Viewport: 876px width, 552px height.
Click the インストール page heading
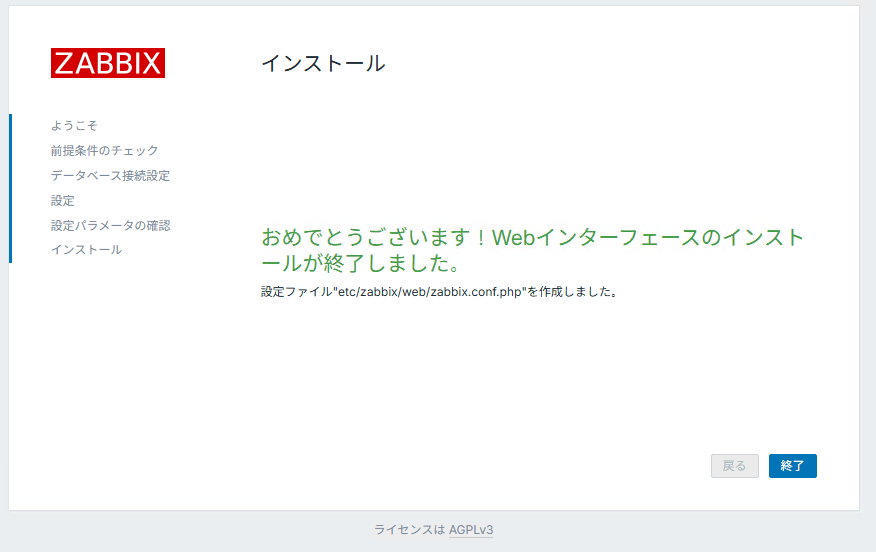[x=323, y=63]
